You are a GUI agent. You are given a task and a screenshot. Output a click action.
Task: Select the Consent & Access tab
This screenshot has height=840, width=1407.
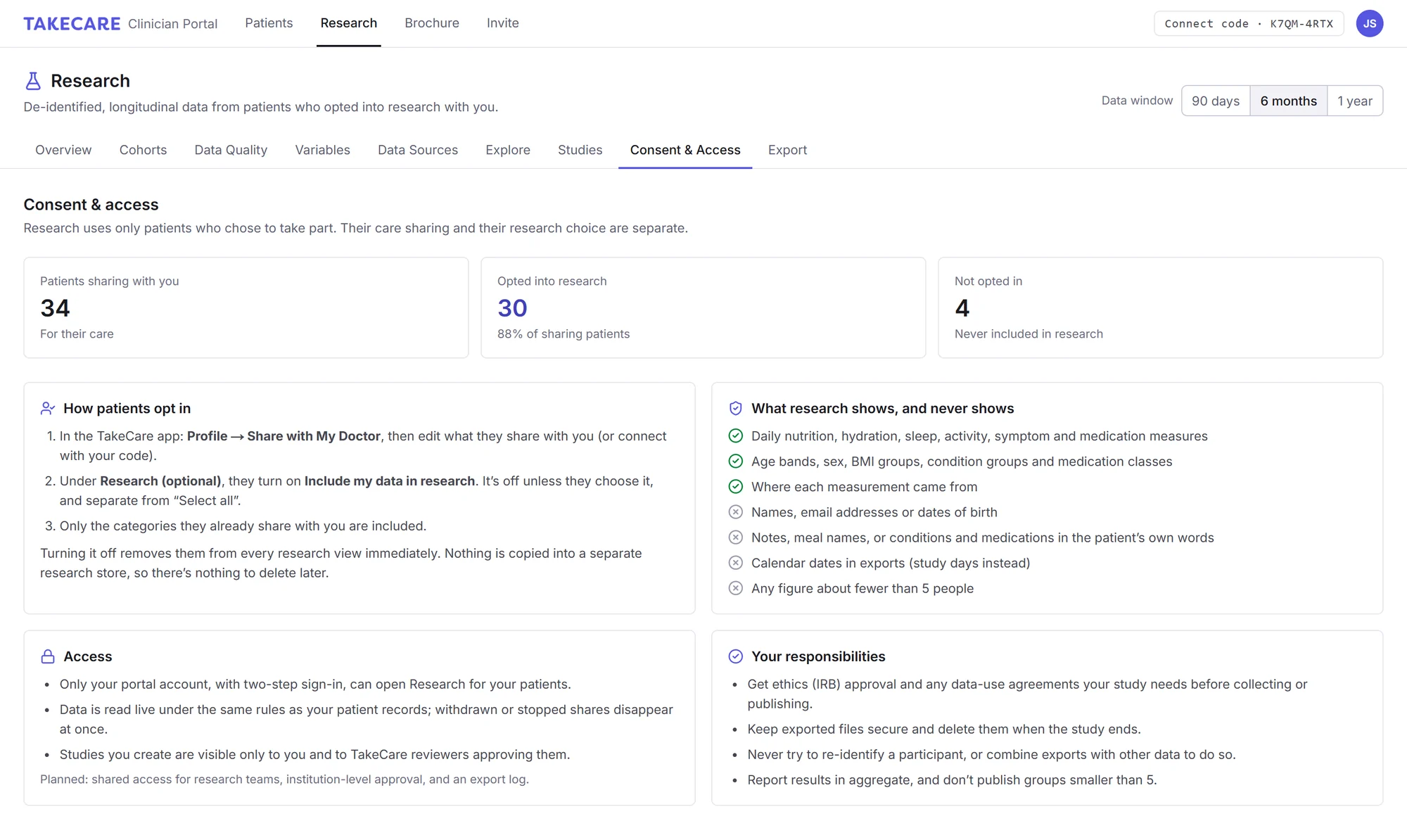(685, 150)
